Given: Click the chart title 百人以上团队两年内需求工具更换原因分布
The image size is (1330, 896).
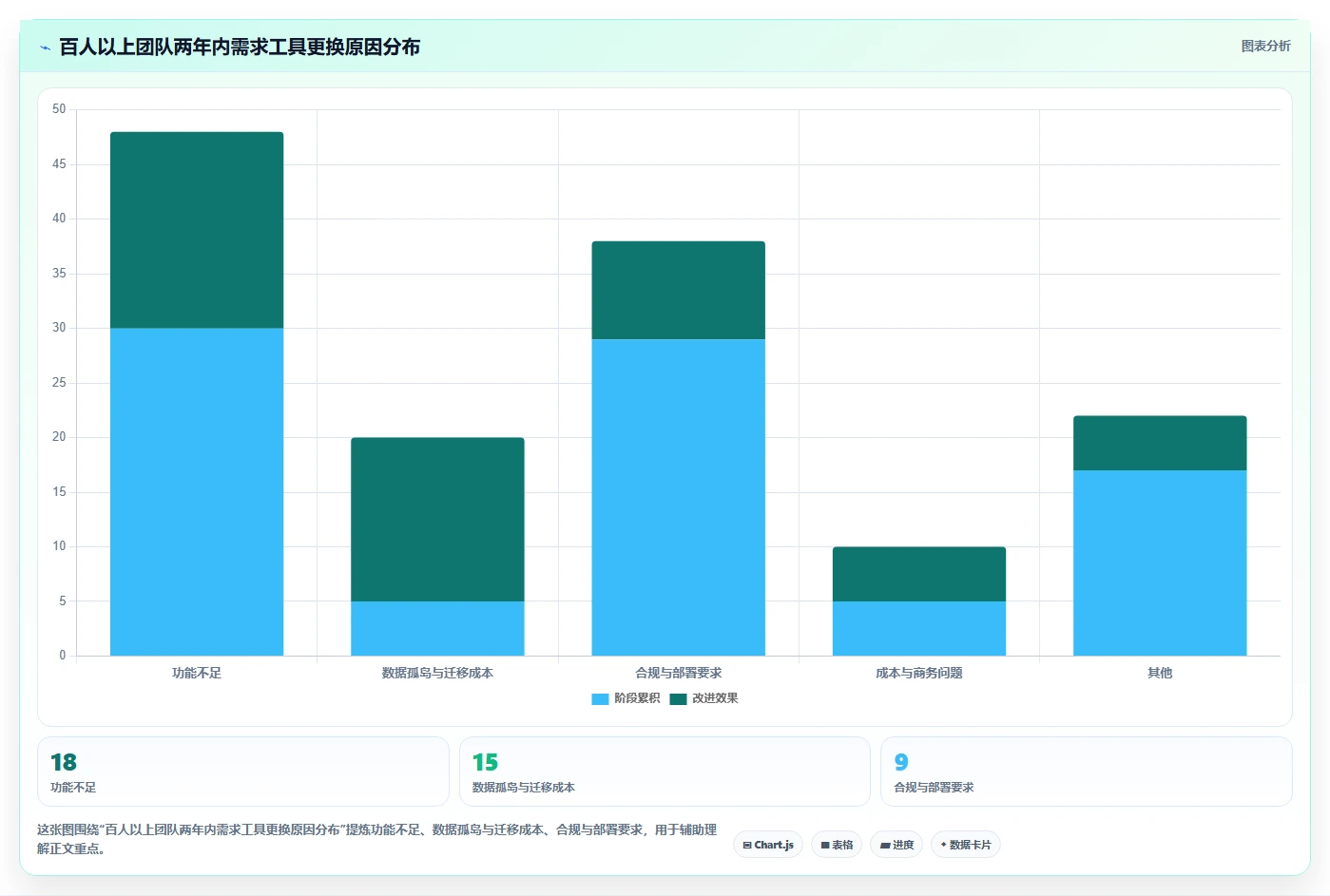Looking at the screenshot, I should pos(240,48).
